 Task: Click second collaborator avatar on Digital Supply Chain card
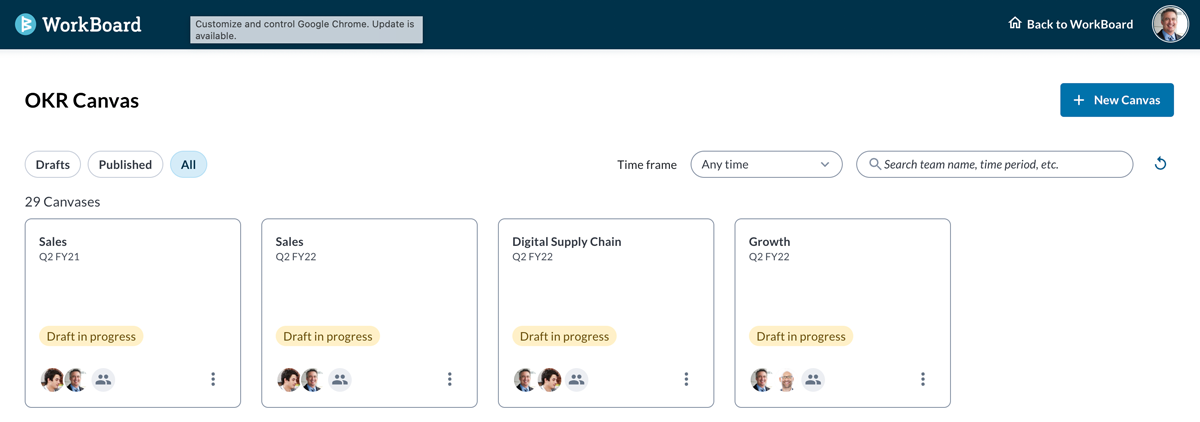[x=548, y=380]
